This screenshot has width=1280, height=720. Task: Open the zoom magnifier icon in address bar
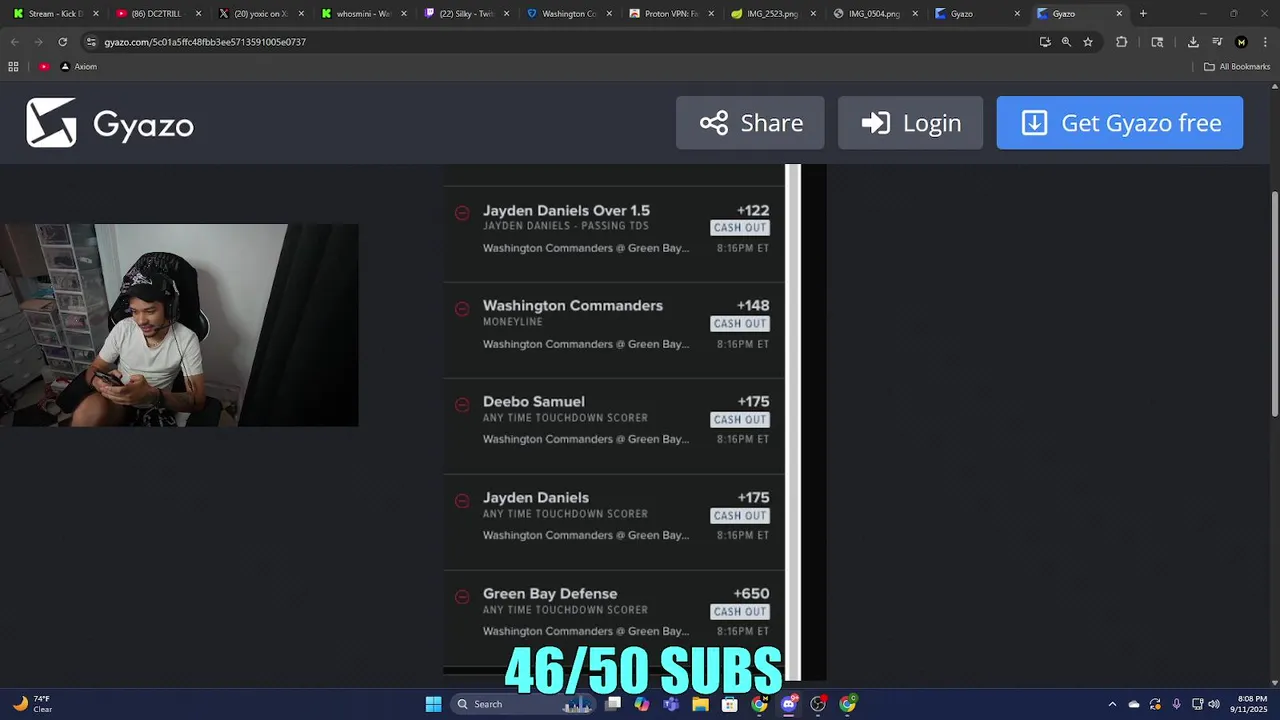(1066, 42)
